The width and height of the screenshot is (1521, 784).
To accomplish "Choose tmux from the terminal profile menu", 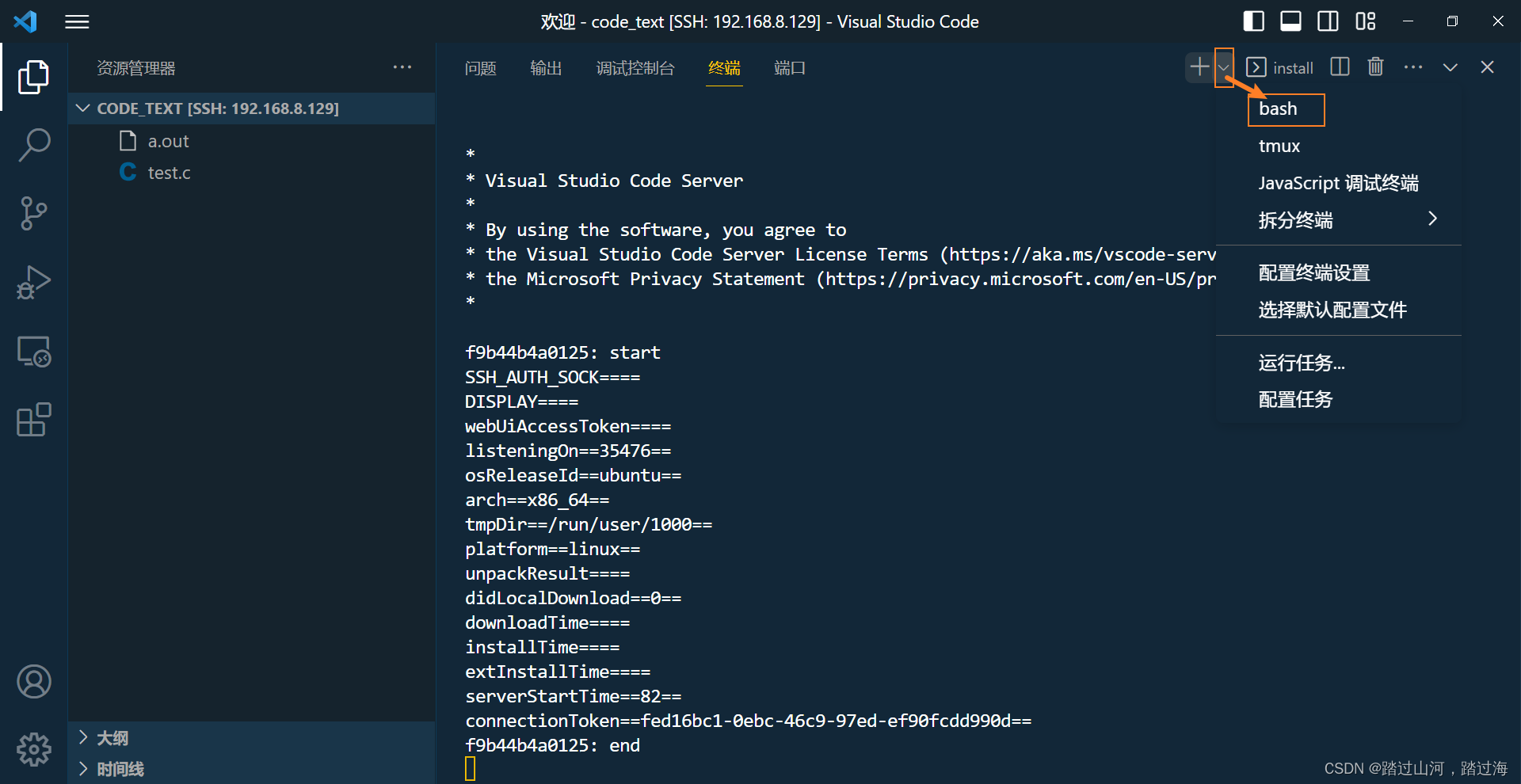I will coord(1339,147).
